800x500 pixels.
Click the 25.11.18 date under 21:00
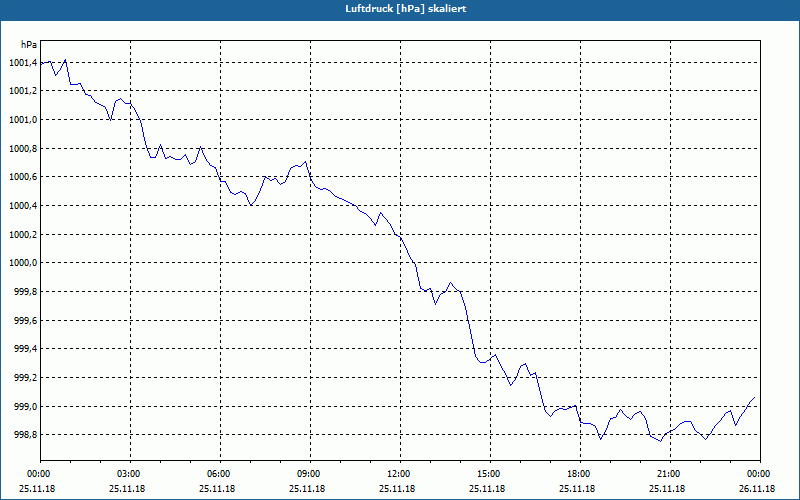[x=667, y=489]
